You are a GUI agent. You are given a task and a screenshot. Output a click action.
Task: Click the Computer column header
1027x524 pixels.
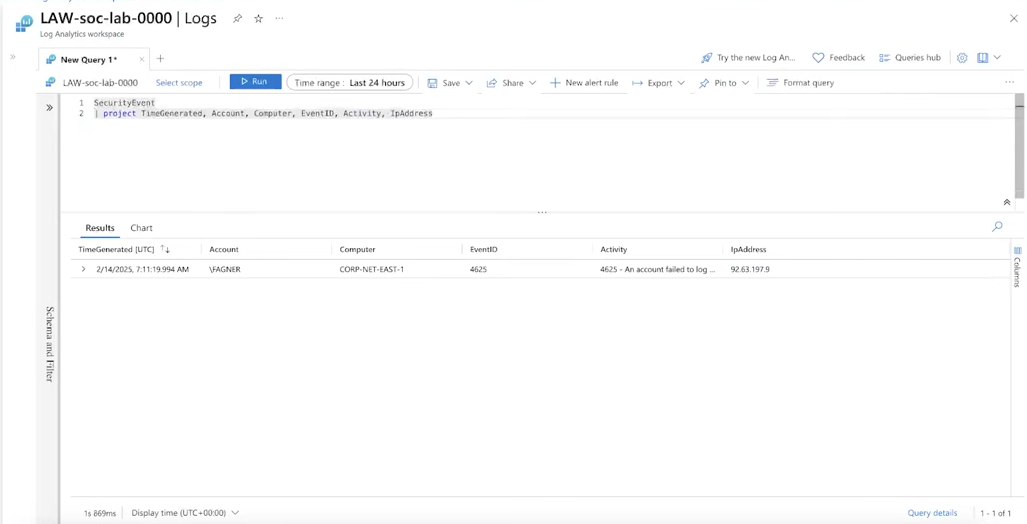(x=358, y=250)
